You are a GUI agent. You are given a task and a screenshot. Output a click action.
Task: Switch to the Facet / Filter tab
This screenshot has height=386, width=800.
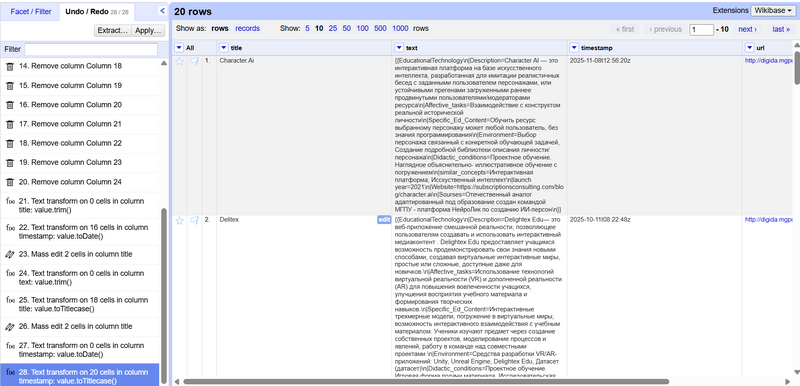click(x=31, y=12)
